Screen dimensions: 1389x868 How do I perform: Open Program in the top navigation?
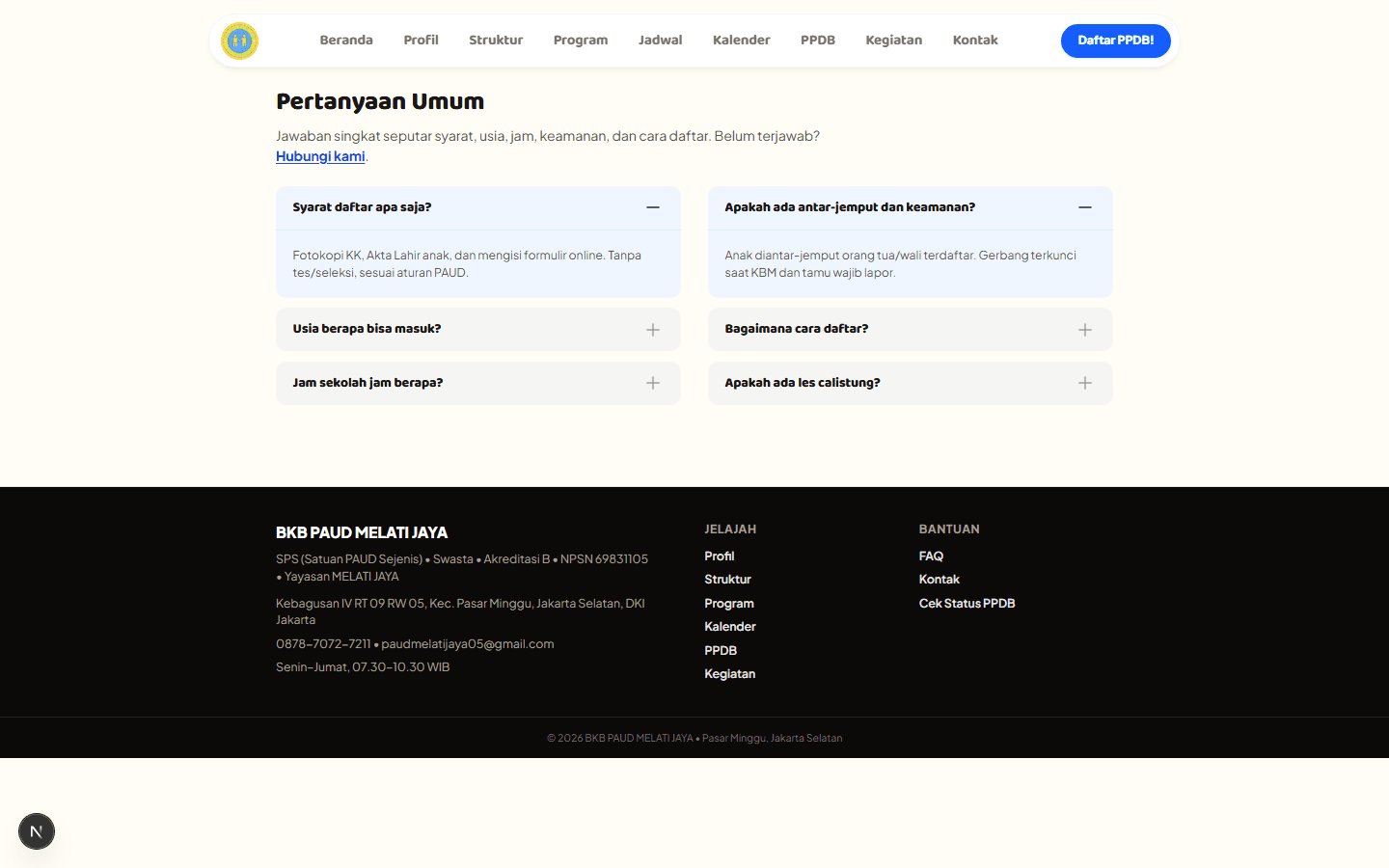pyautogui.click(x=581, y=41)
